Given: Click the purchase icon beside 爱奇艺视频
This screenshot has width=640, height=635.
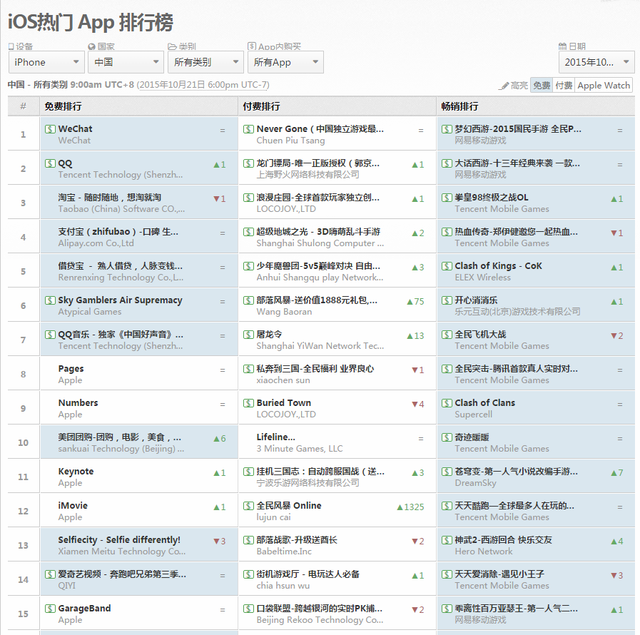Looking at the screenshot, I should tap(50, 574).
